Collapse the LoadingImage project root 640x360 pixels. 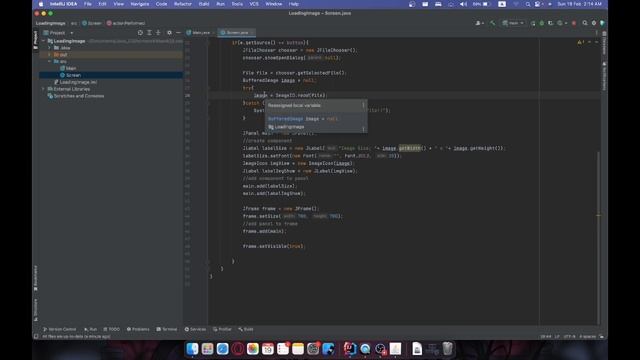[44, 41]
